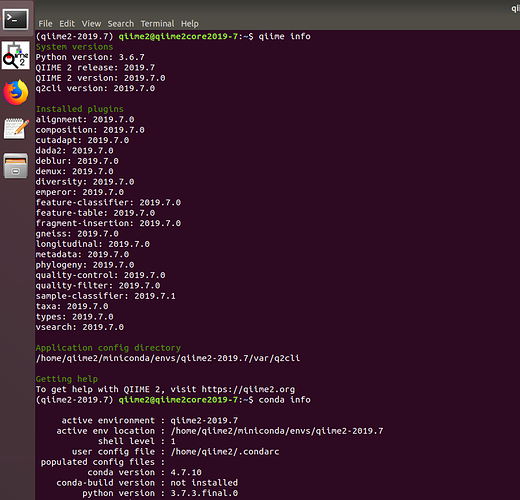Click the 'sample-classifier: 2019.7.1' line
Screen dimensions: 520x500
pos(106,296)
